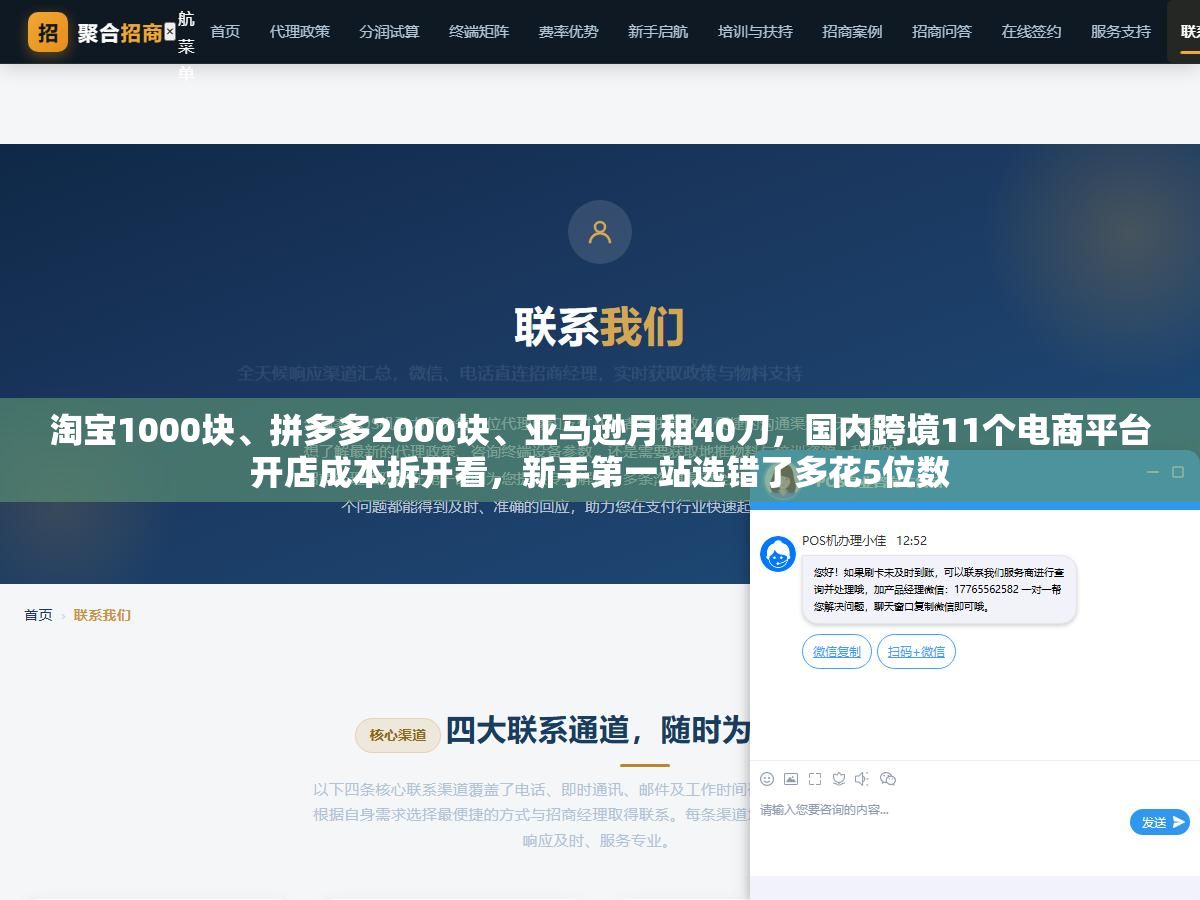Click the 首页 breadcrumb link
Viewport: 1200px width, 900px height.
38,615
